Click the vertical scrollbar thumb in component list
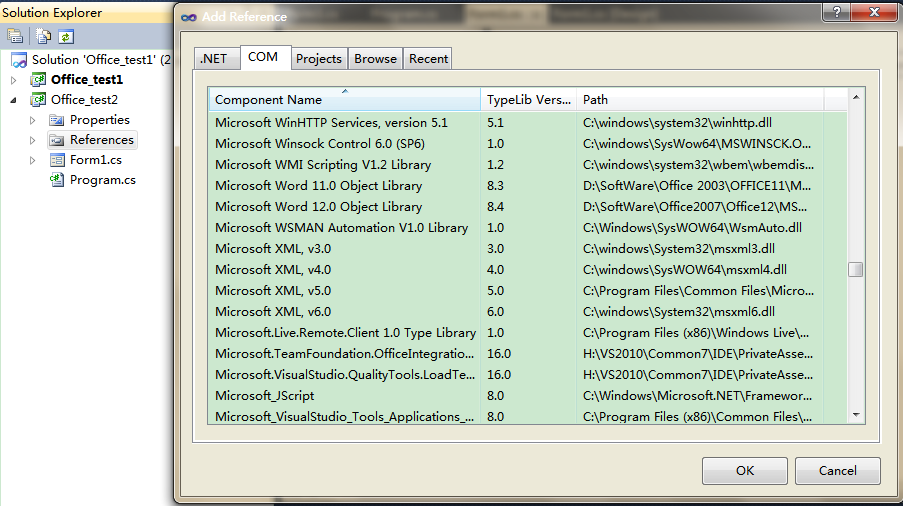This screenshot has width=903, height=506. [x=856, y=269]
